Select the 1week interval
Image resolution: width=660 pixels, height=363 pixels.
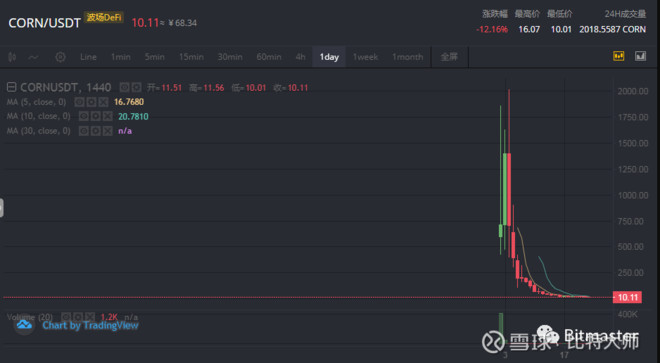click(365, 57)
